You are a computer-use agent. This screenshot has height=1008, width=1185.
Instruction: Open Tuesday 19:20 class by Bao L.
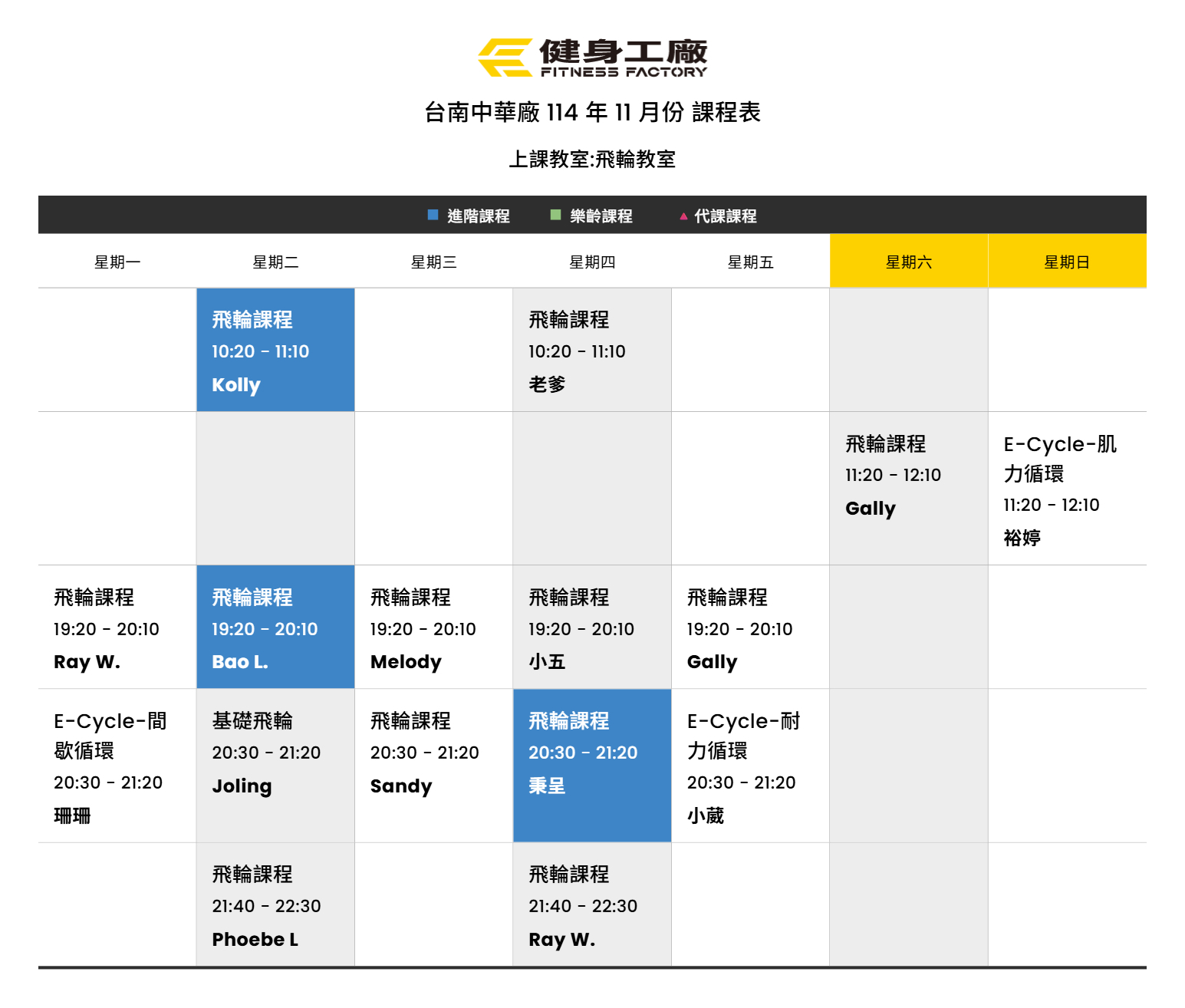tap(275, 628)
